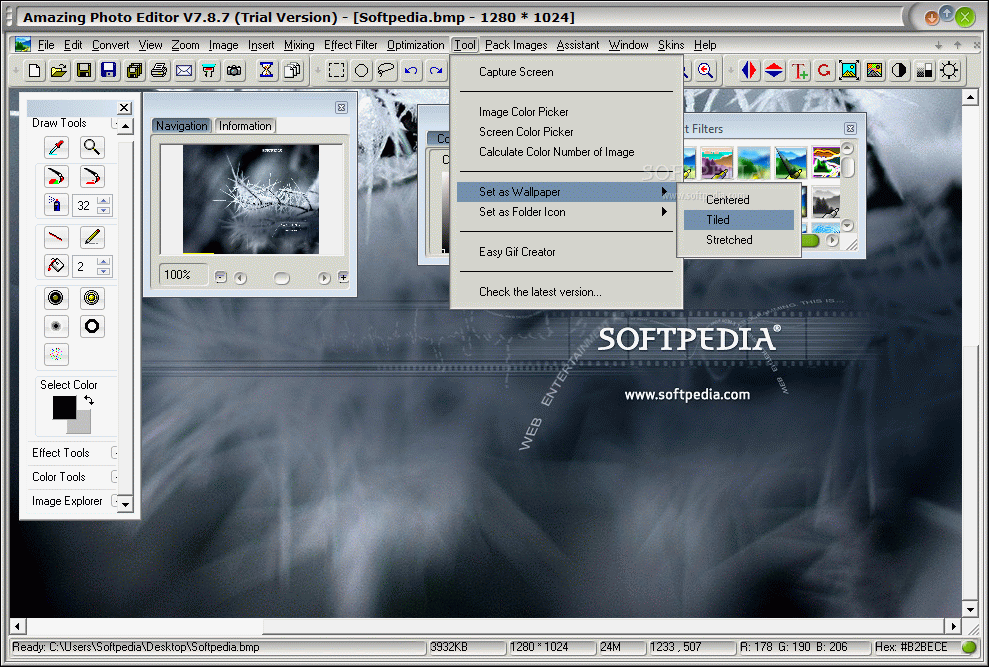Click the 100% zoom field
This screenshot has width=989, height=667.
(x=183, y=274)
